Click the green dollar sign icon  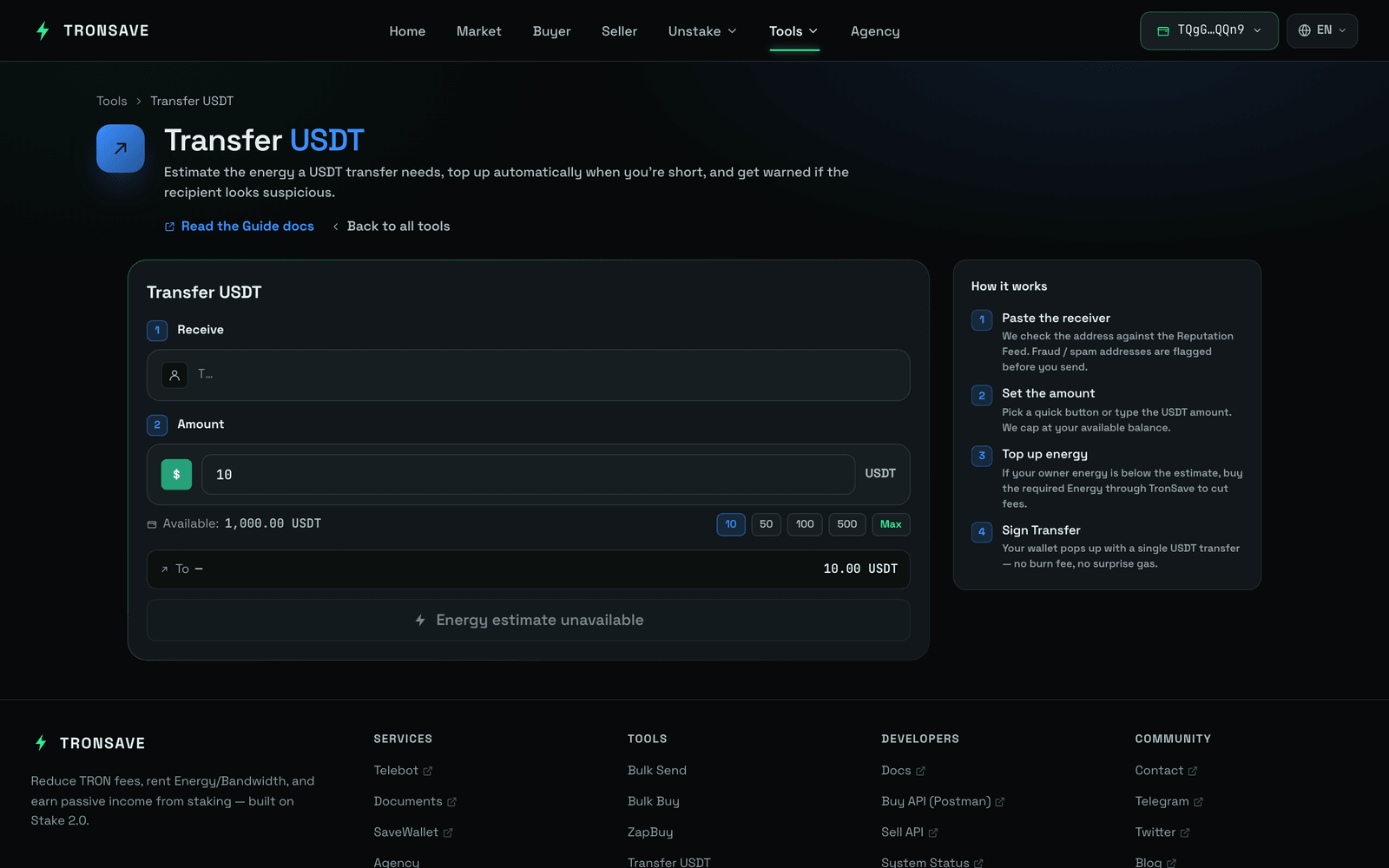[176, 475]
